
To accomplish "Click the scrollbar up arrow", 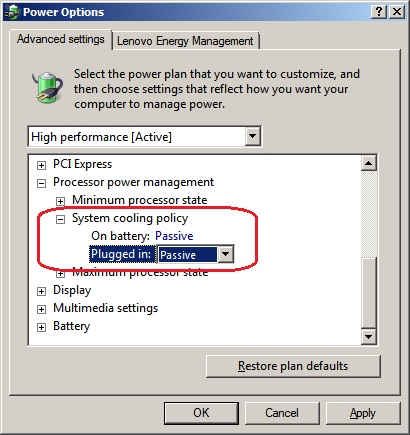I will [369, 163].
